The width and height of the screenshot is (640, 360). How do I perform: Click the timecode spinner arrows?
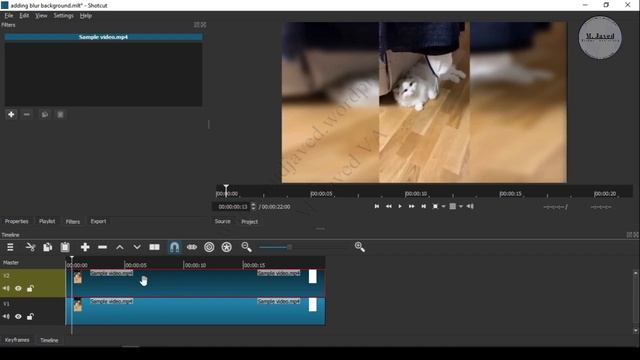tap(253, 207)
